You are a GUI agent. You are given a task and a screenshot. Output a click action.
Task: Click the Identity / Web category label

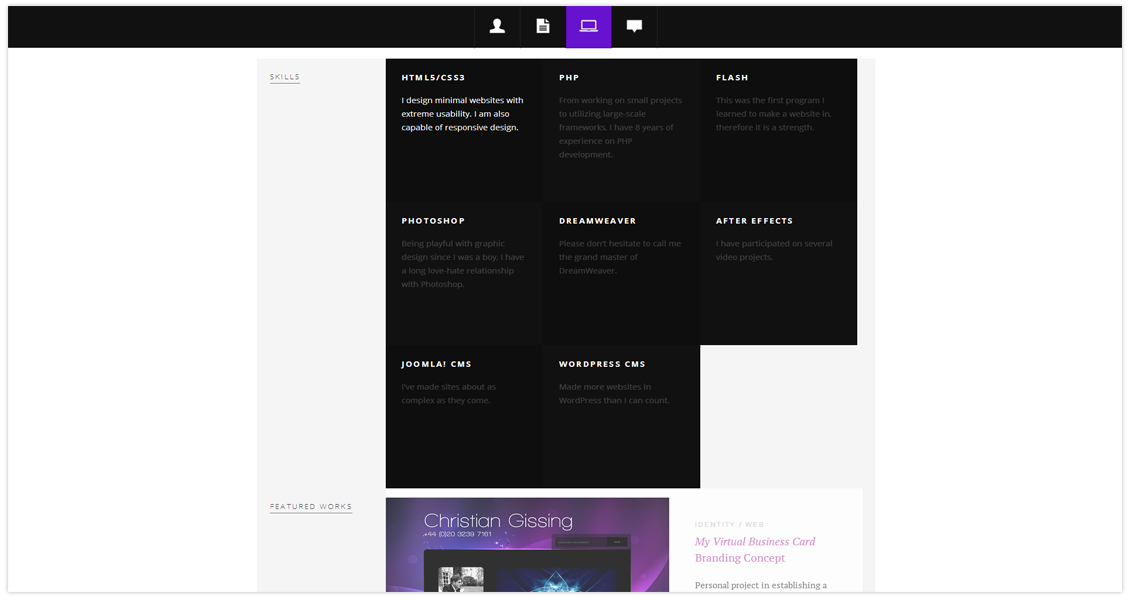tap(729, 524)
